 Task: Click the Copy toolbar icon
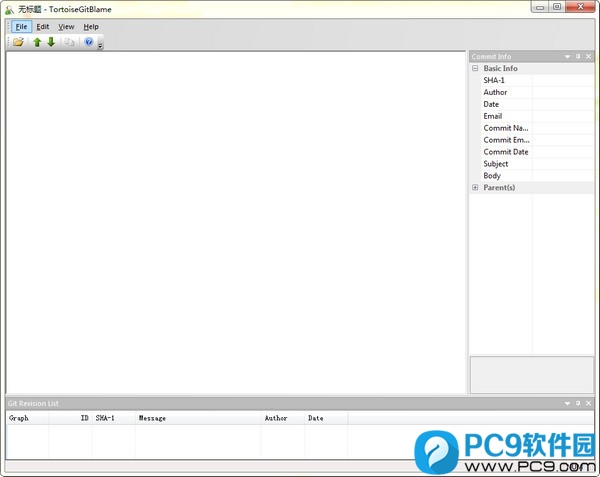(69, 42)
